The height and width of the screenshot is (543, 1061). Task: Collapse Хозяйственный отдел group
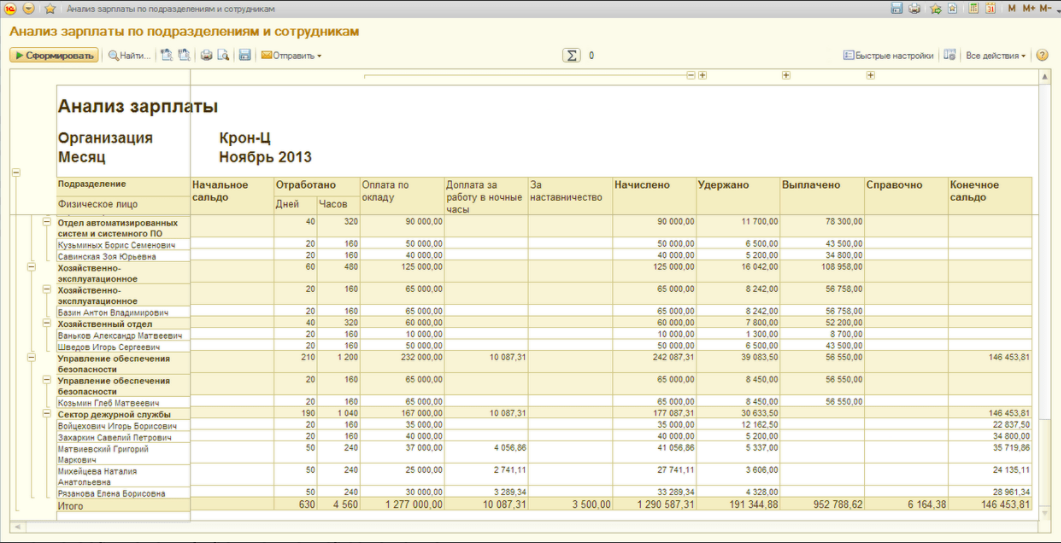coord(46,323)
